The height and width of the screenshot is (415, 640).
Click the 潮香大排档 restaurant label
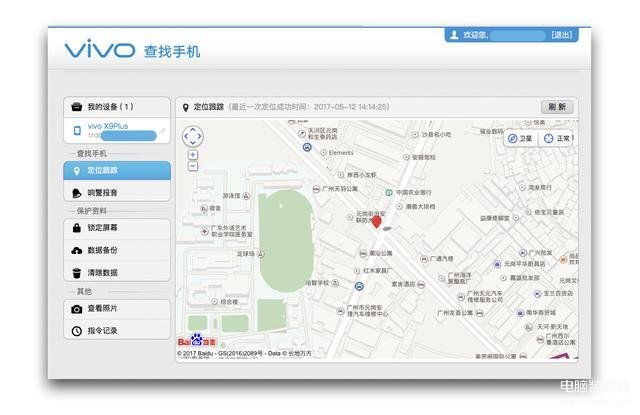(420, 207)
